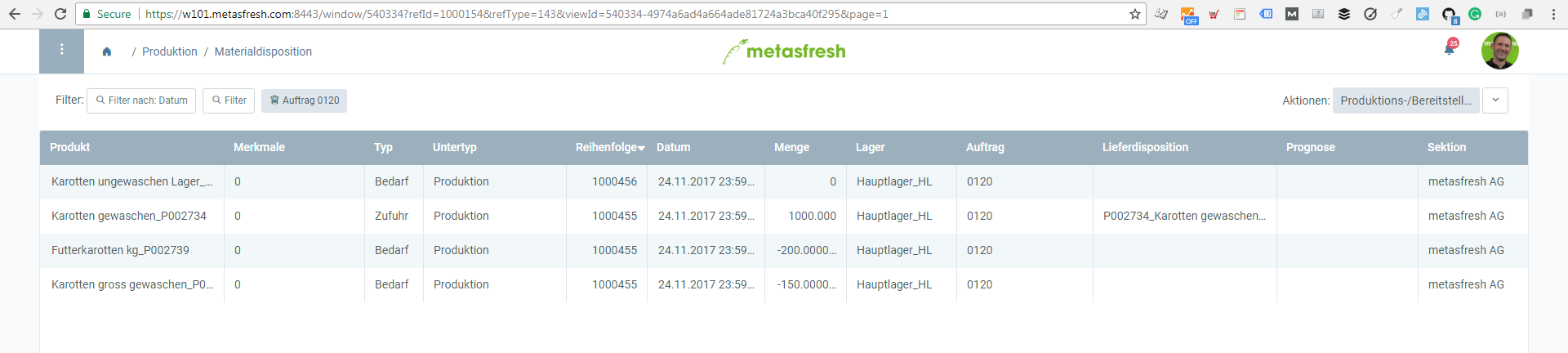Click the Menge value -200.0000...
Viewport: 1568px width, 353px height.
806,250
